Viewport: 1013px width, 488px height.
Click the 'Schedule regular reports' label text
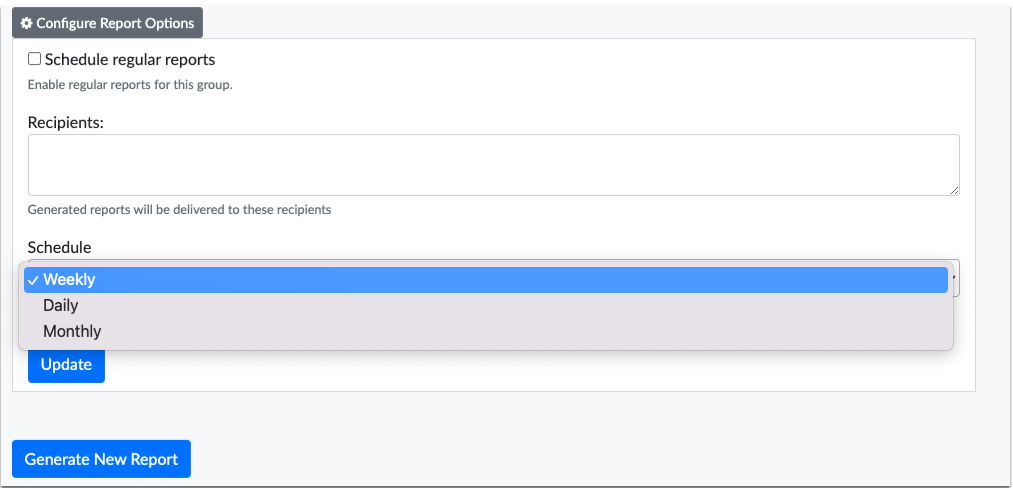click(130, 60)
